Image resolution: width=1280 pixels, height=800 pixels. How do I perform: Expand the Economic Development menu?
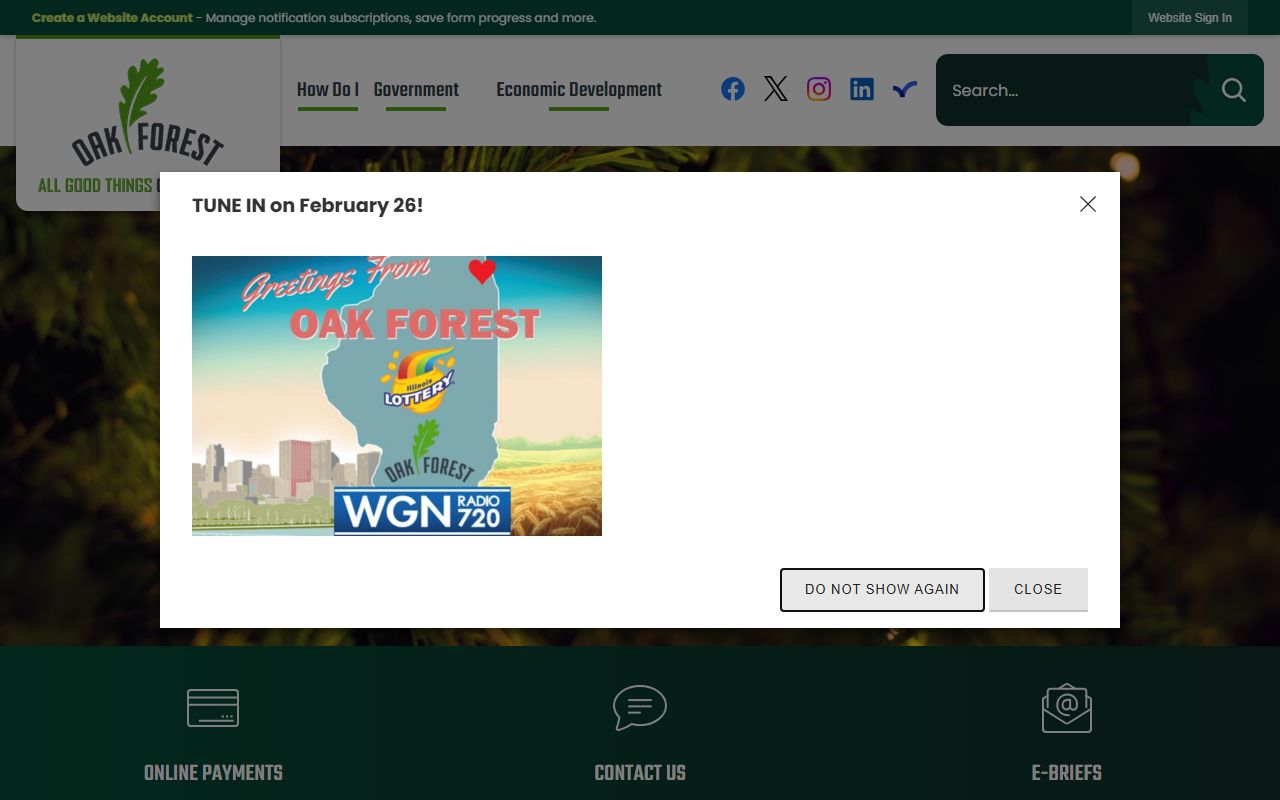579,90
